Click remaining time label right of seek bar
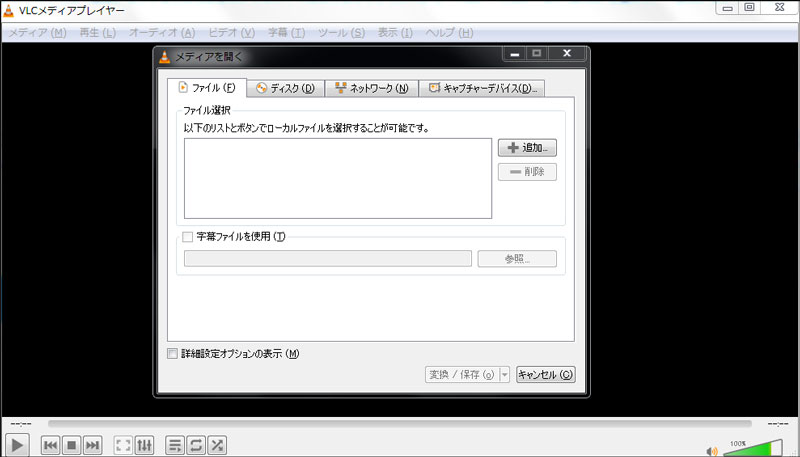The height and width of the screenshot is (457, 800). click(778, 424)
